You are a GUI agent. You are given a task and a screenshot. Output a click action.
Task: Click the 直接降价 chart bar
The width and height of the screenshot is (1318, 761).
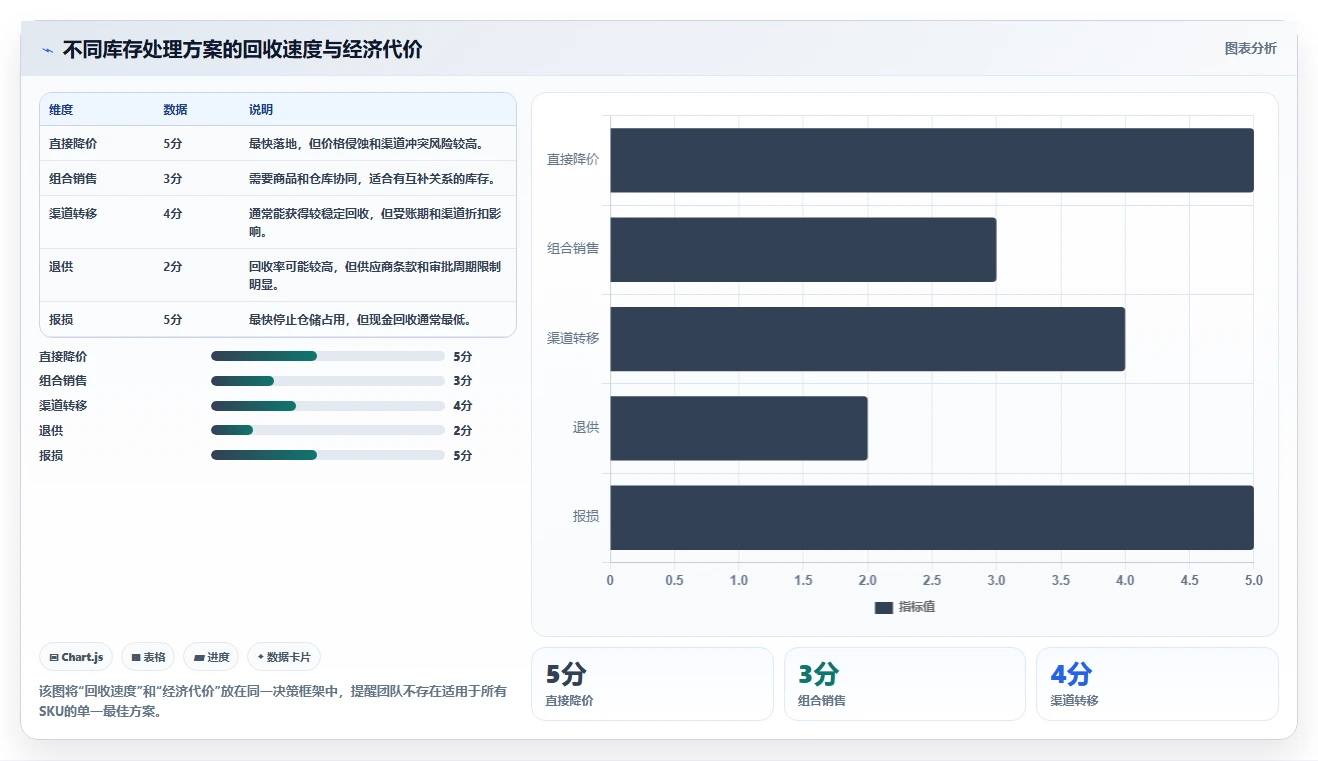(932, 160)
